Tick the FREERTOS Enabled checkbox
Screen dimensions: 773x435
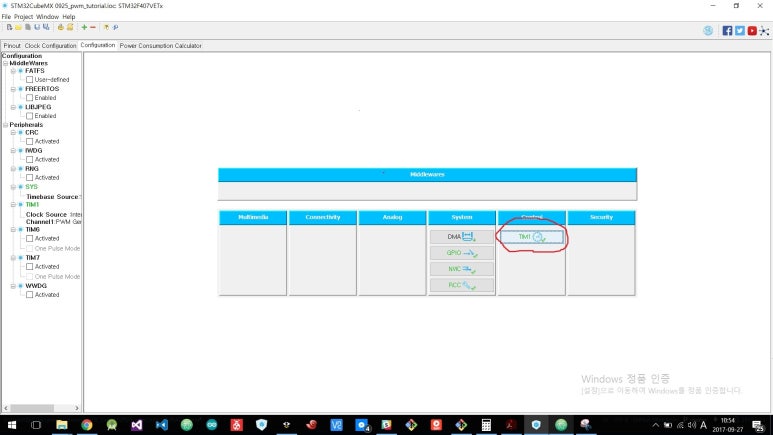(30, 98)
